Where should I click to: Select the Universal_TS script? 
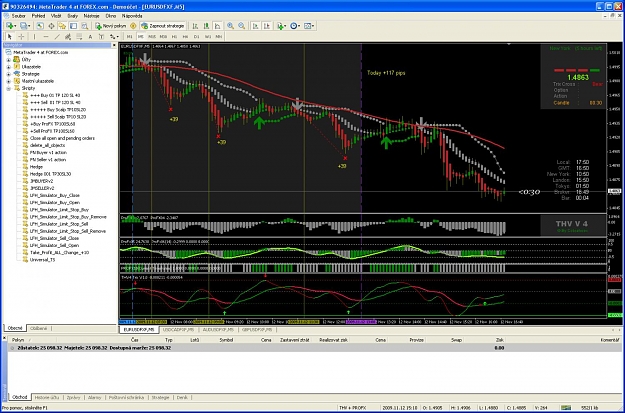[42, 260]
